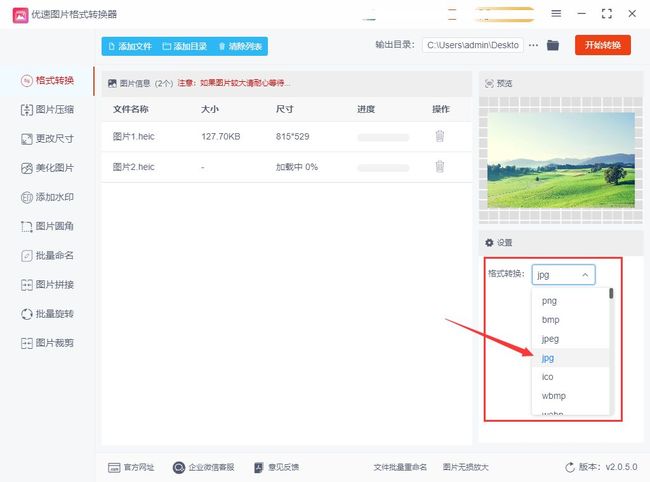This screenshot has width=650, height=482.
Task: Delete 图片1.heic with its trash icon
Action: point(440,136)
